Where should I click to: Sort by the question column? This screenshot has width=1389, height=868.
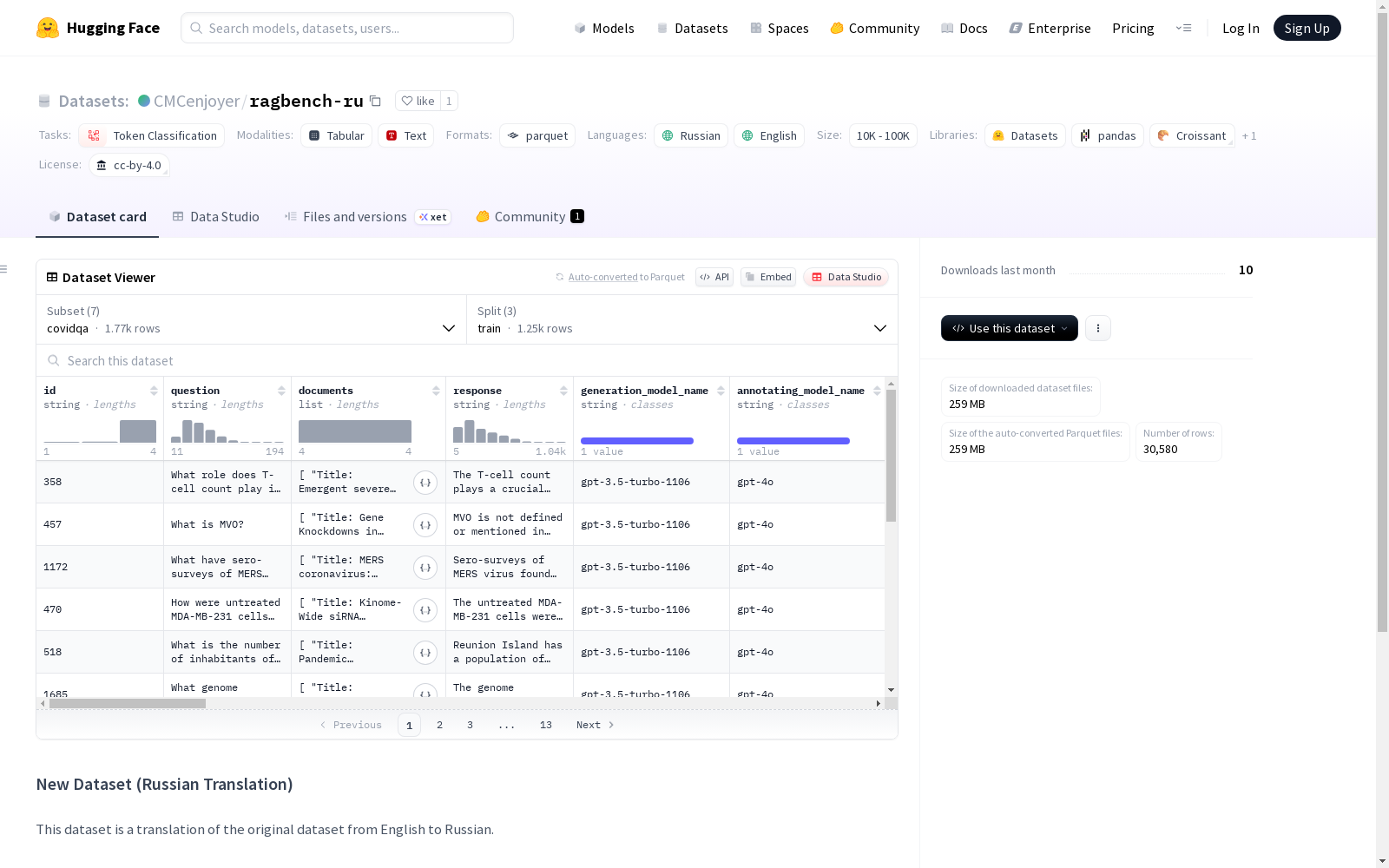(281, 391)
